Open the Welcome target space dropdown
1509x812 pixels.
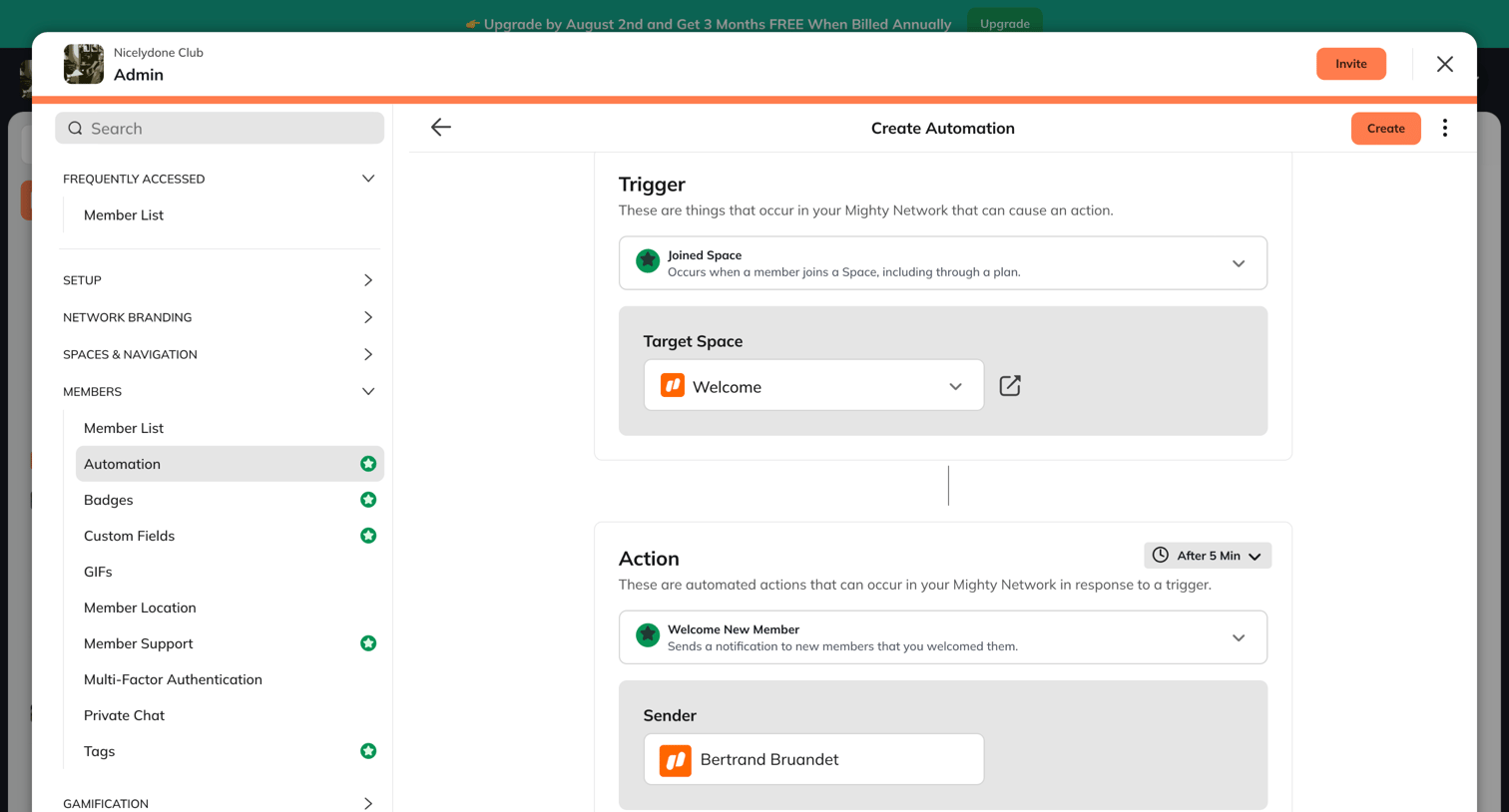813,386
